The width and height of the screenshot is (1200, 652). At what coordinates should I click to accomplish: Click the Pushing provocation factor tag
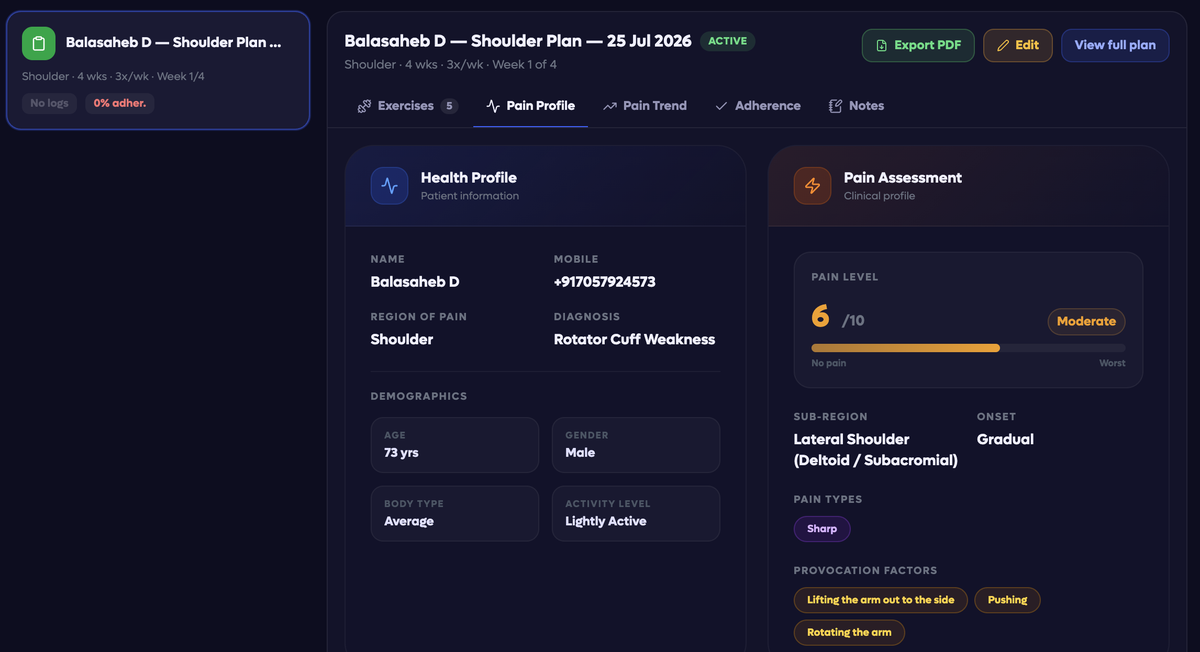tap(1007, 600)
